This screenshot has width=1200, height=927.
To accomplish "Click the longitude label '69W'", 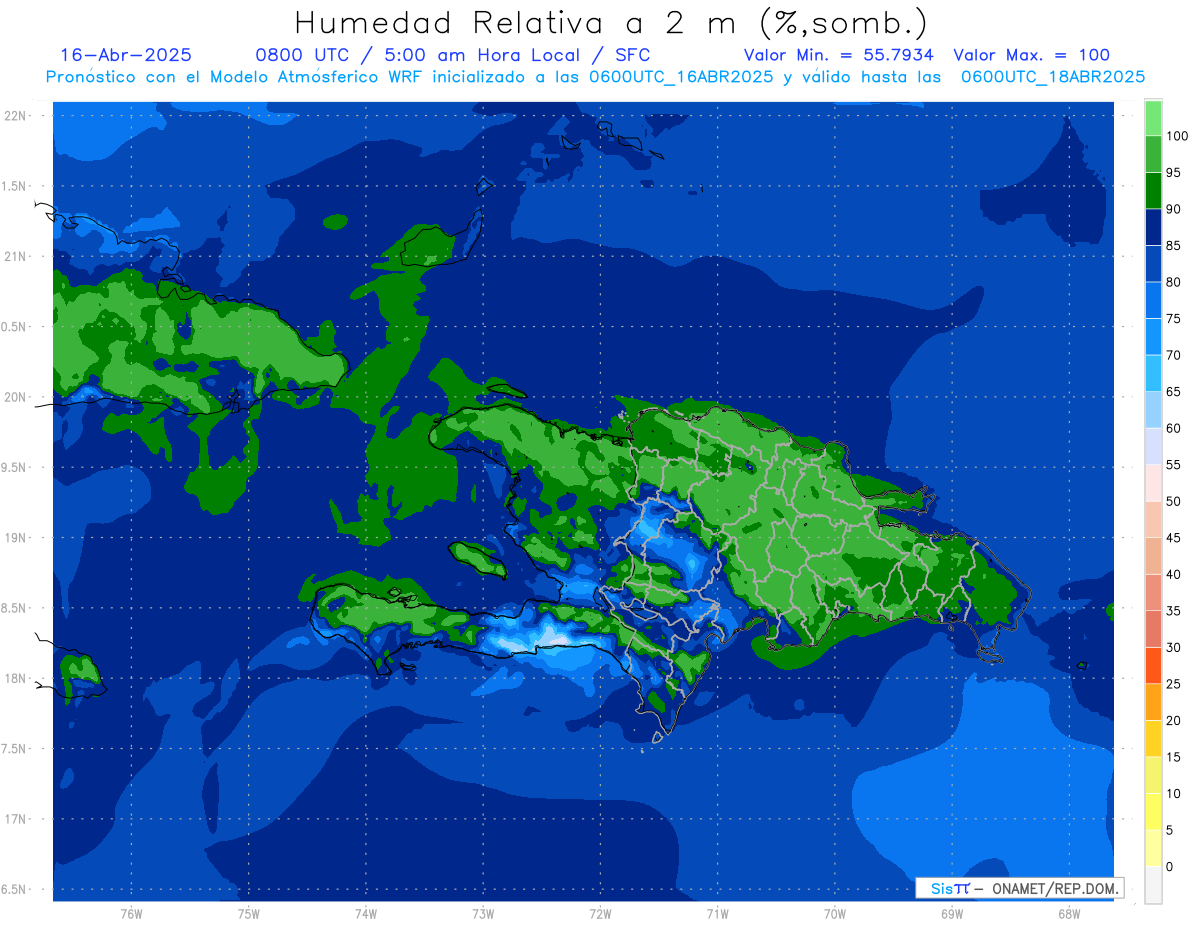I will click(952, 914).
